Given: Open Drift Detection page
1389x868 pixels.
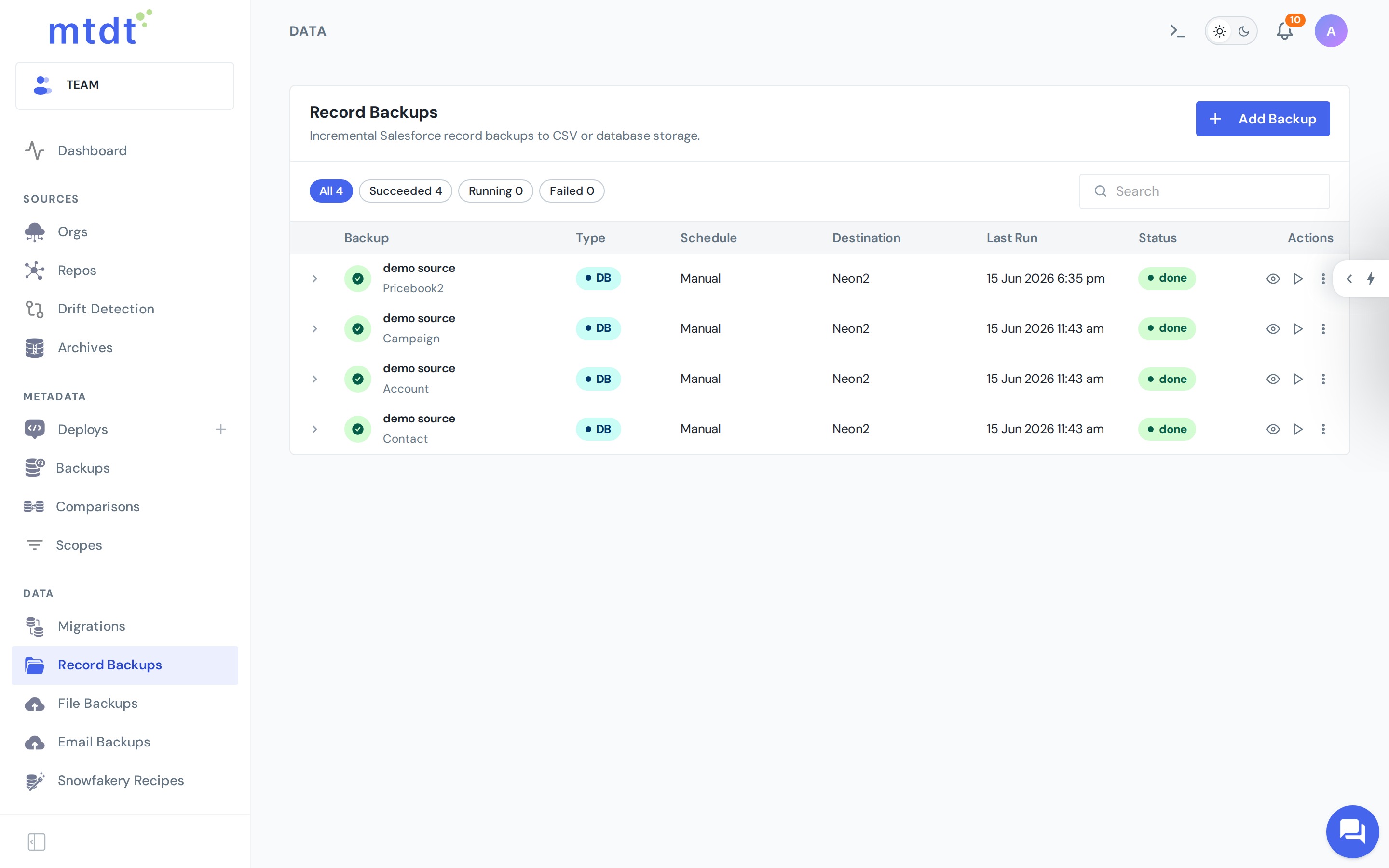Looking at the screenshot, I should coord(124,309).
